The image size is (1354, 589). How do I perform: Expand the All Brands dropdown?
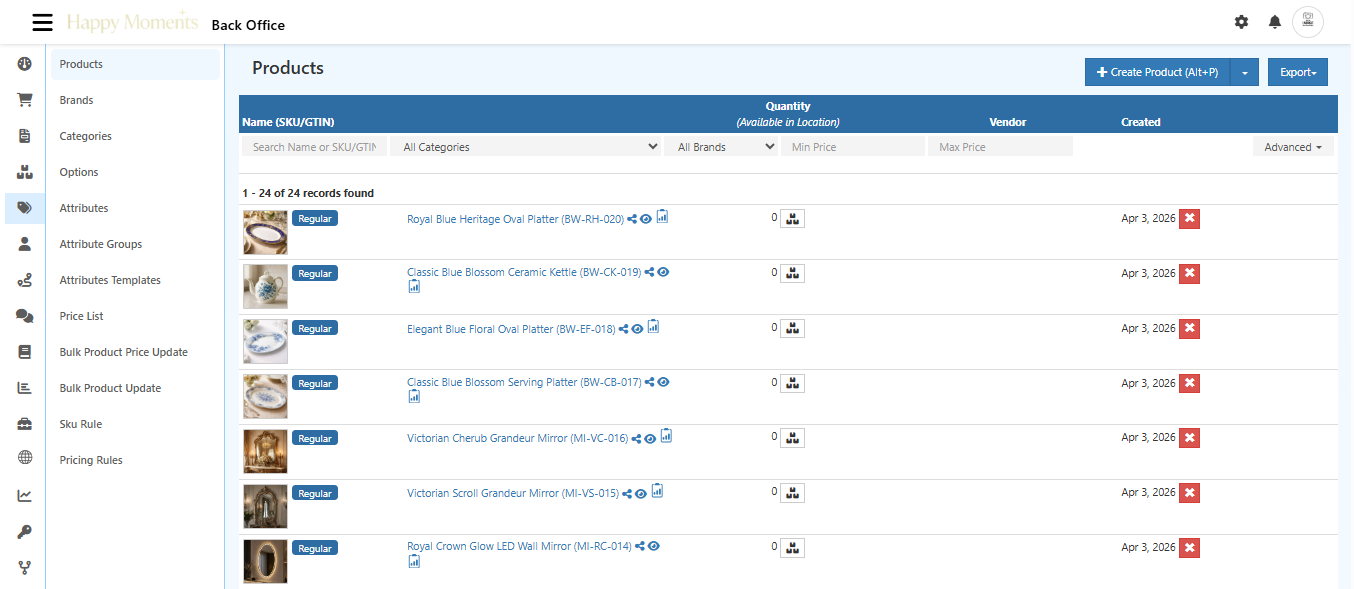pos(721,145)
